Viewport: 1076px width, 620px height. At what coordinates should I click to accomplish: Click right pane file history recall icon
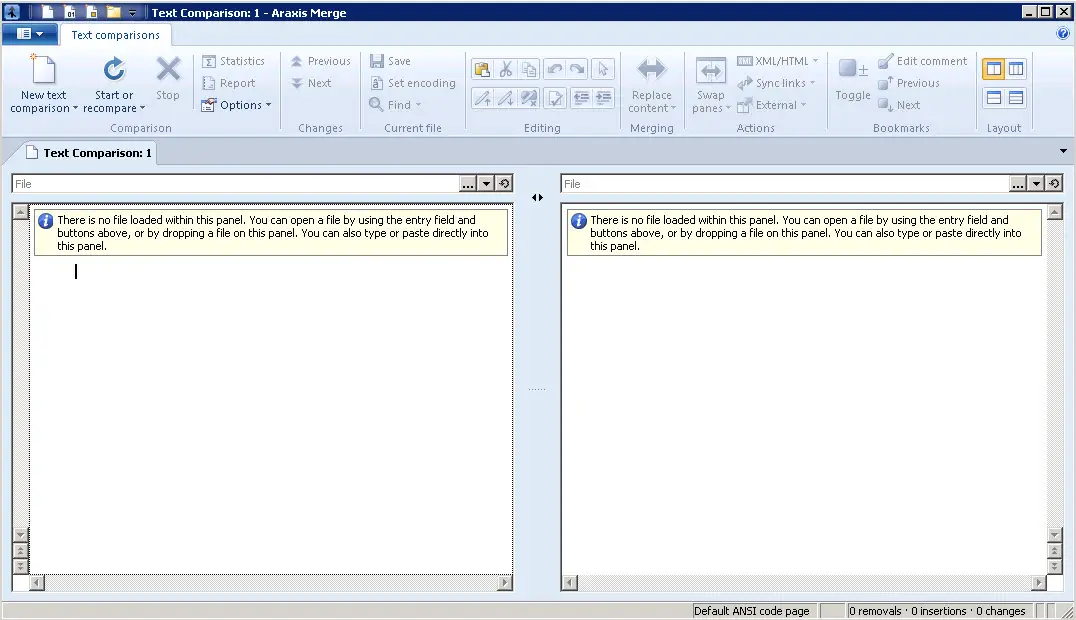[x=1054, y=183]
